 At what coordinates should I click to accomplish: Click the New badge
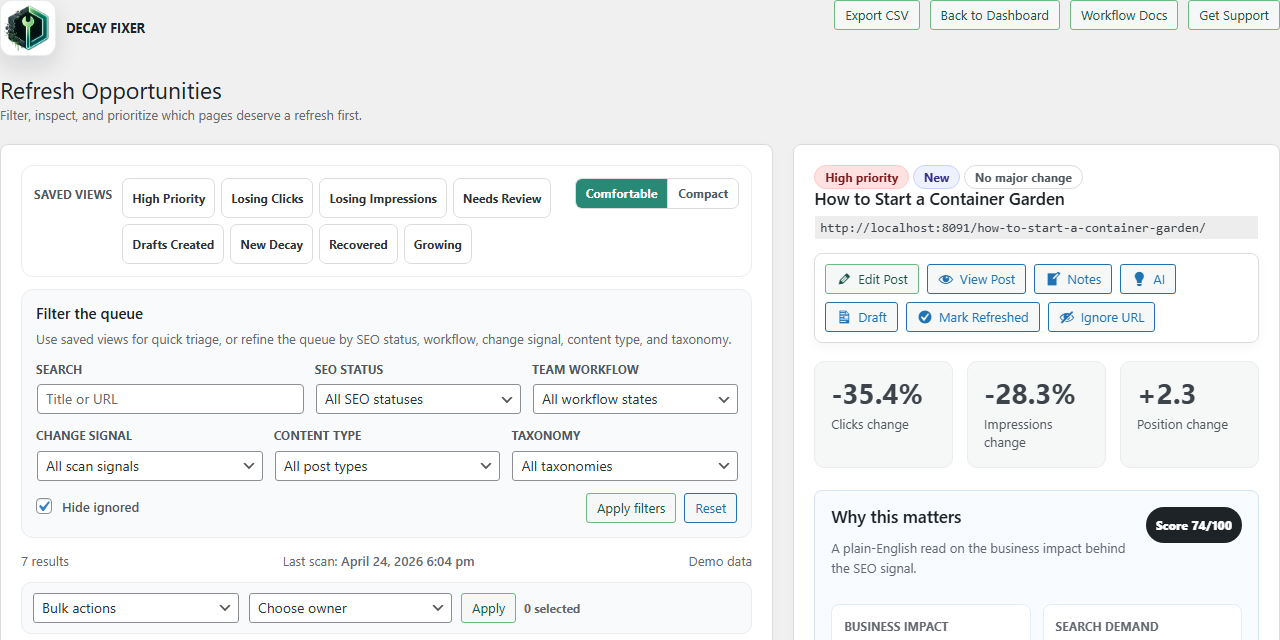tap(937, 178)
